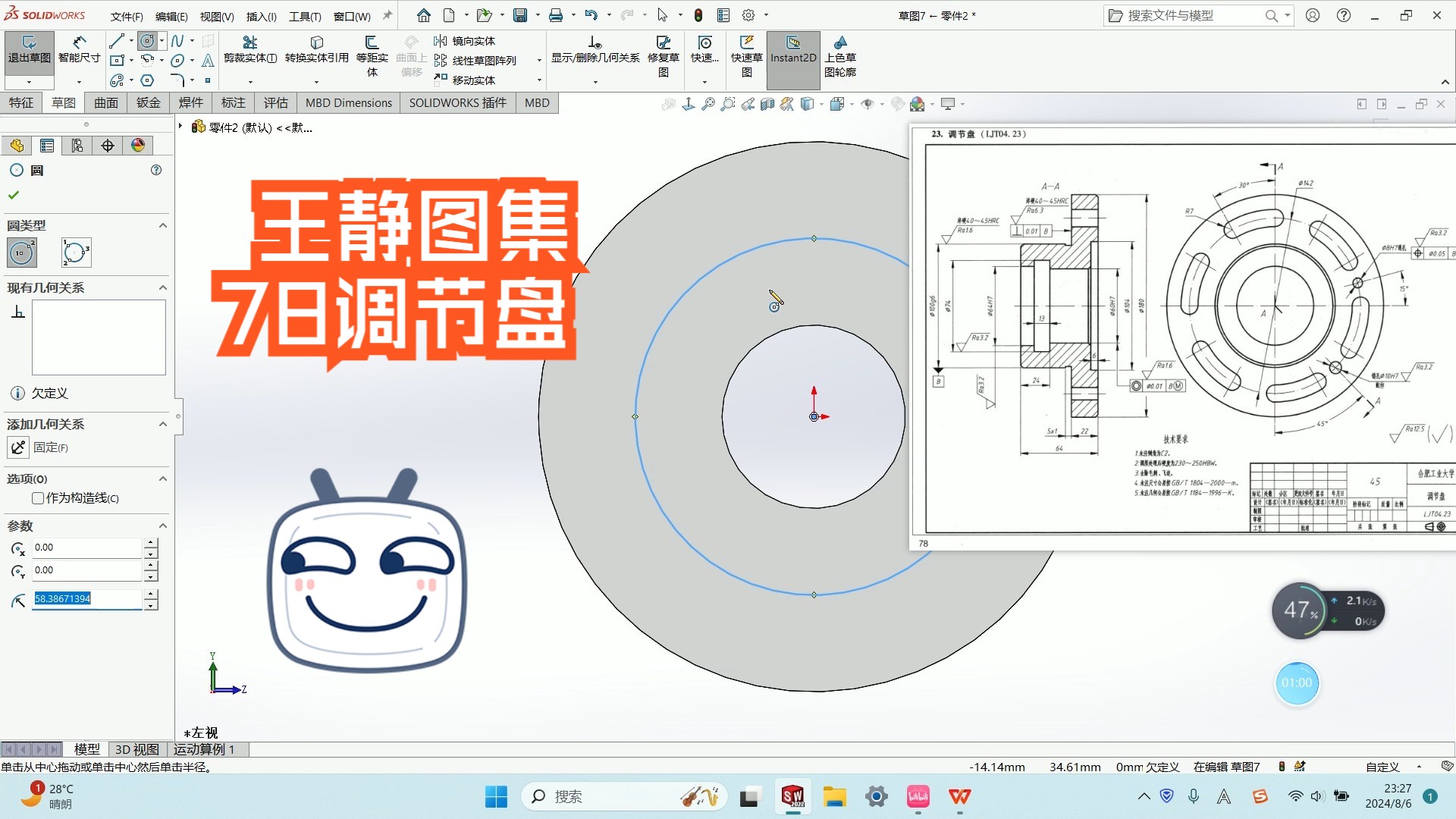This screenshot has height=819, width=1456.
Task: Select the Smart Dimension (智能尺寸) tool
Action: click(x=79, y=50)
